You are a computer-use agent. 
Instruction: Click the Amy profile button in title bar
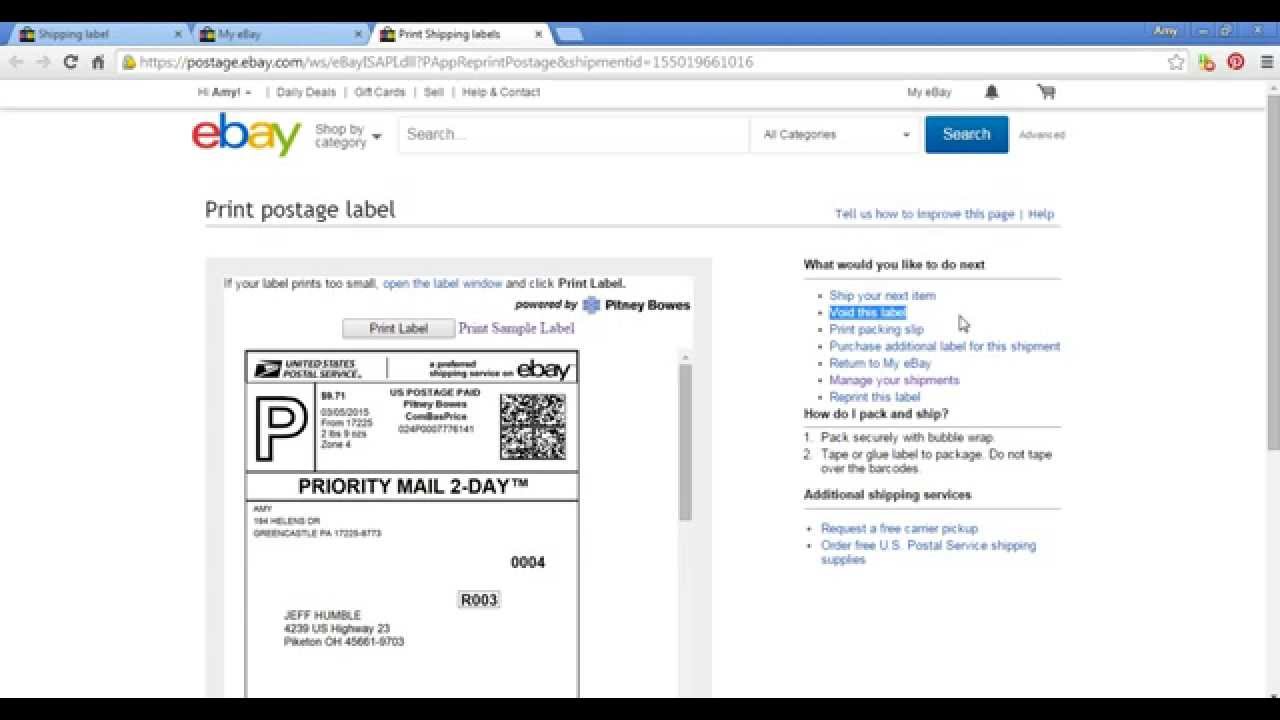pos(1166,31)
